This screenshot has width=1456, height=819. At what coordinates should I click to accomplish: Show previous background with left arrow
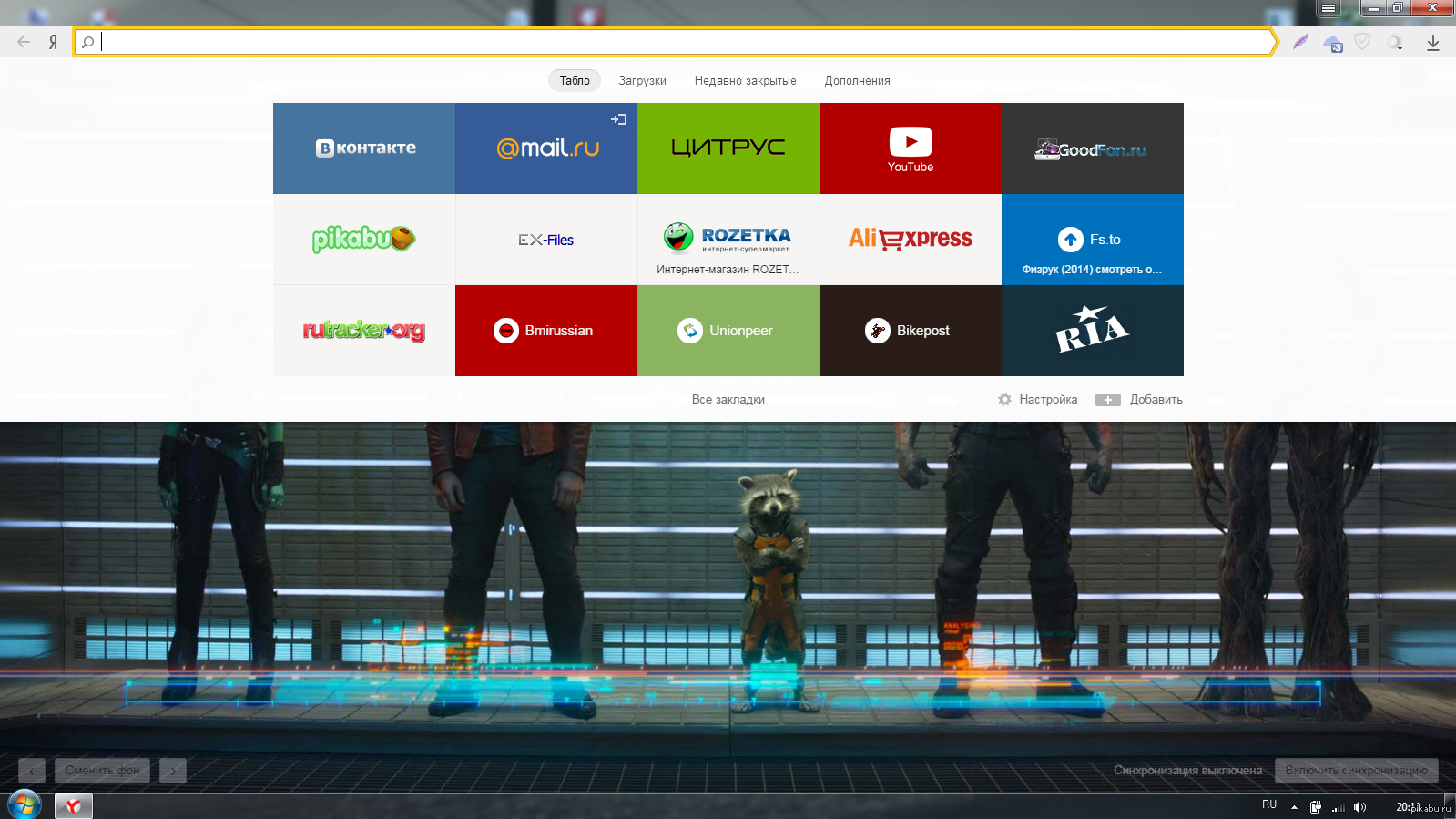(32, 771)
